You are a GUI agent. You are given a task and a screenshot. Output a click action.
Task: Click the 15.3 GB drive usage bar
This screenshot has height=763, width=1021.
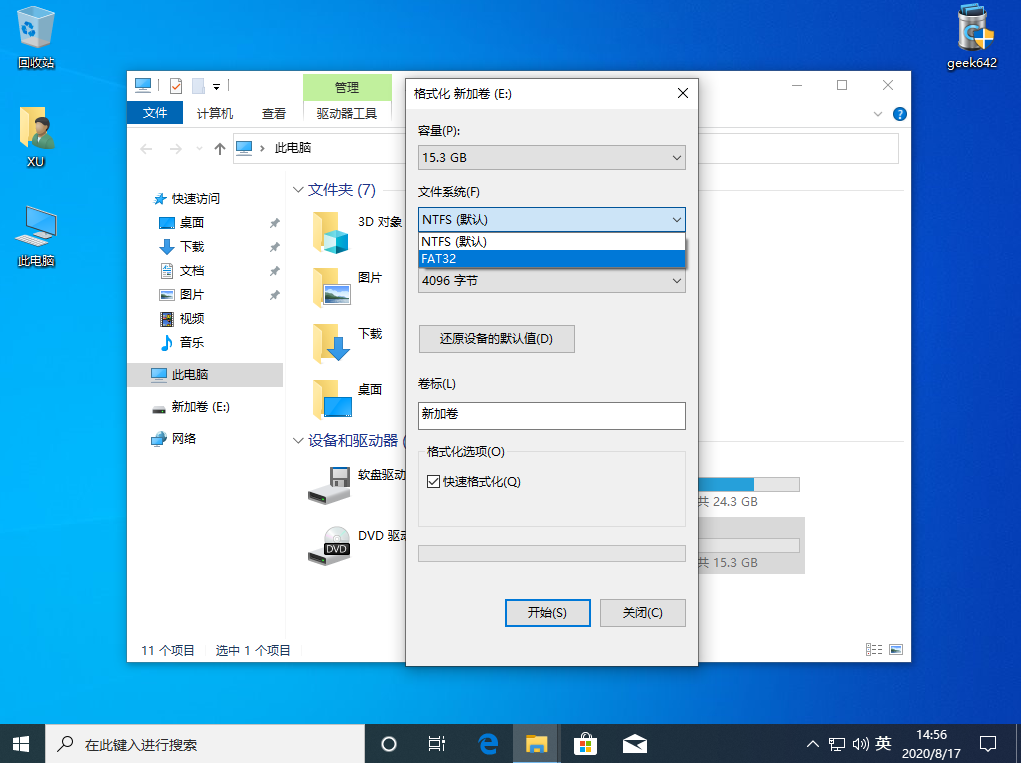[x=749, y=545]
